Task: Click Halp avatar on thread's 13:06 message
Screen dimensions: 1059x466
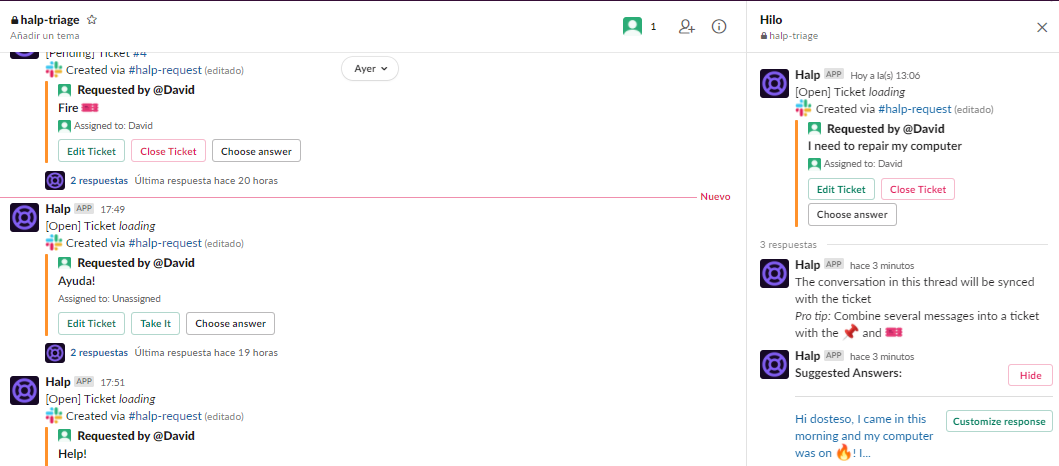Action: pos(774,83)
